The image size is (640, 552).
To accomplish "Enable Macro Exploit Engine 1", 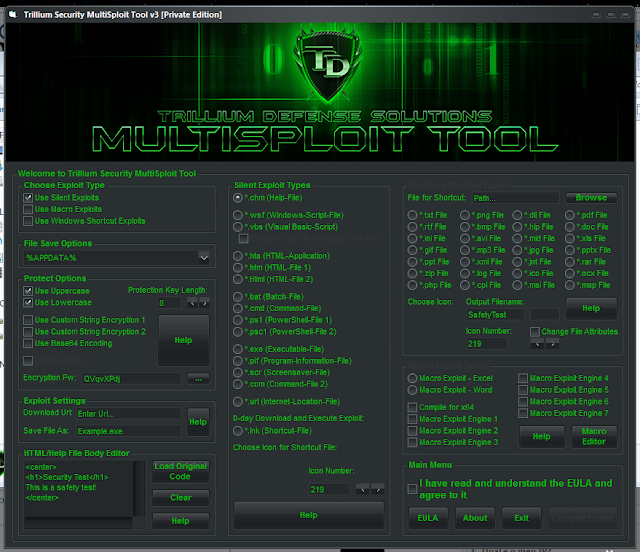I will pos(412,419).
